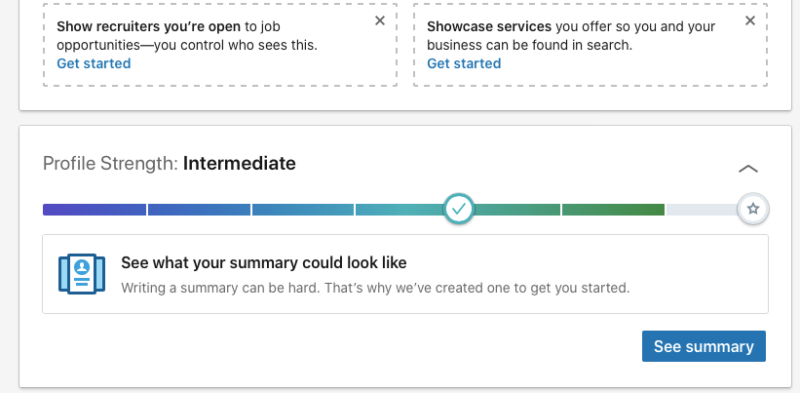Click the See summary button
Image resolution: width=800 pixels, height=393 pixels.
point(704,346)
